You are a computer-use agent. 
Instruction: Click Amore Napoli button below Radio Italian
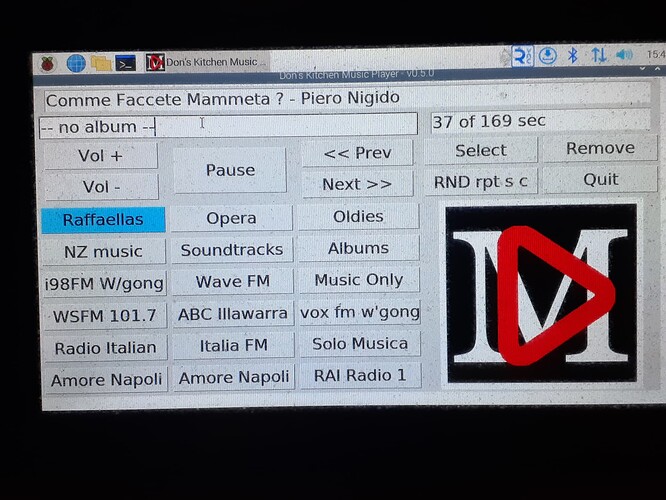(106, 380)
